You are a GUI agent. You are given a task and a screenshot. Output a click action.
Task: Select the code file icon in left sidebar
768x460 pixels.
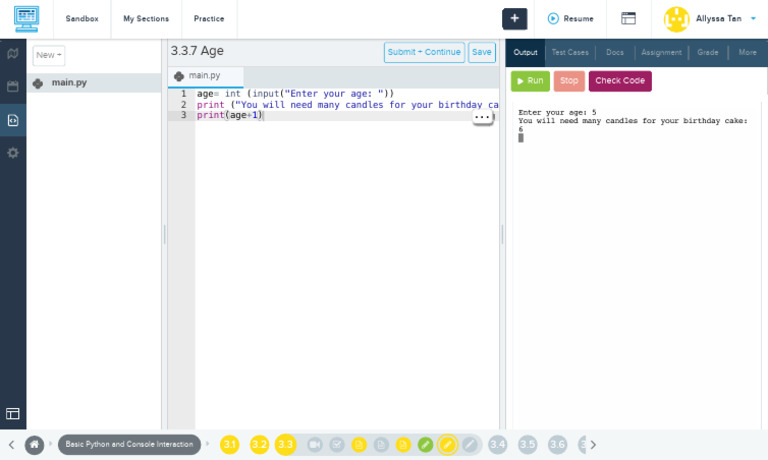[13, 120]
